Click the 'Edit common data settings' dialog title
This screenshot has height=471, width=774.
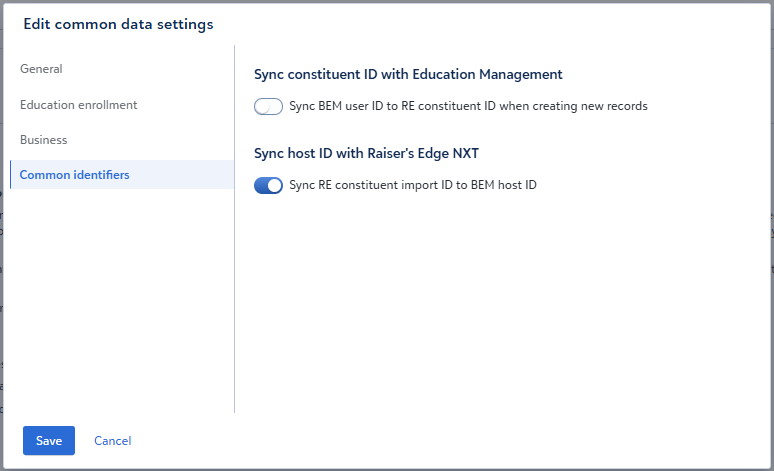(118, 24)
